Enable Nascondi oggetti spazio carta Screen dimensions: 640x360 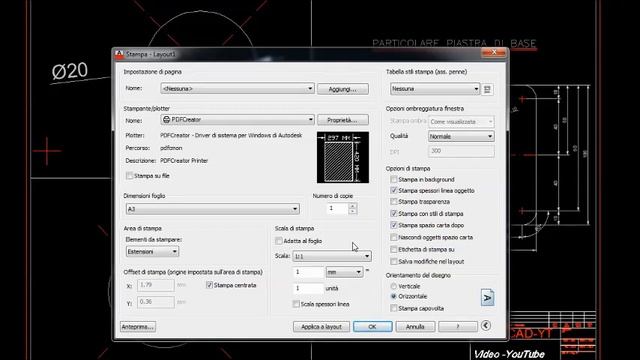coord(393,237)
